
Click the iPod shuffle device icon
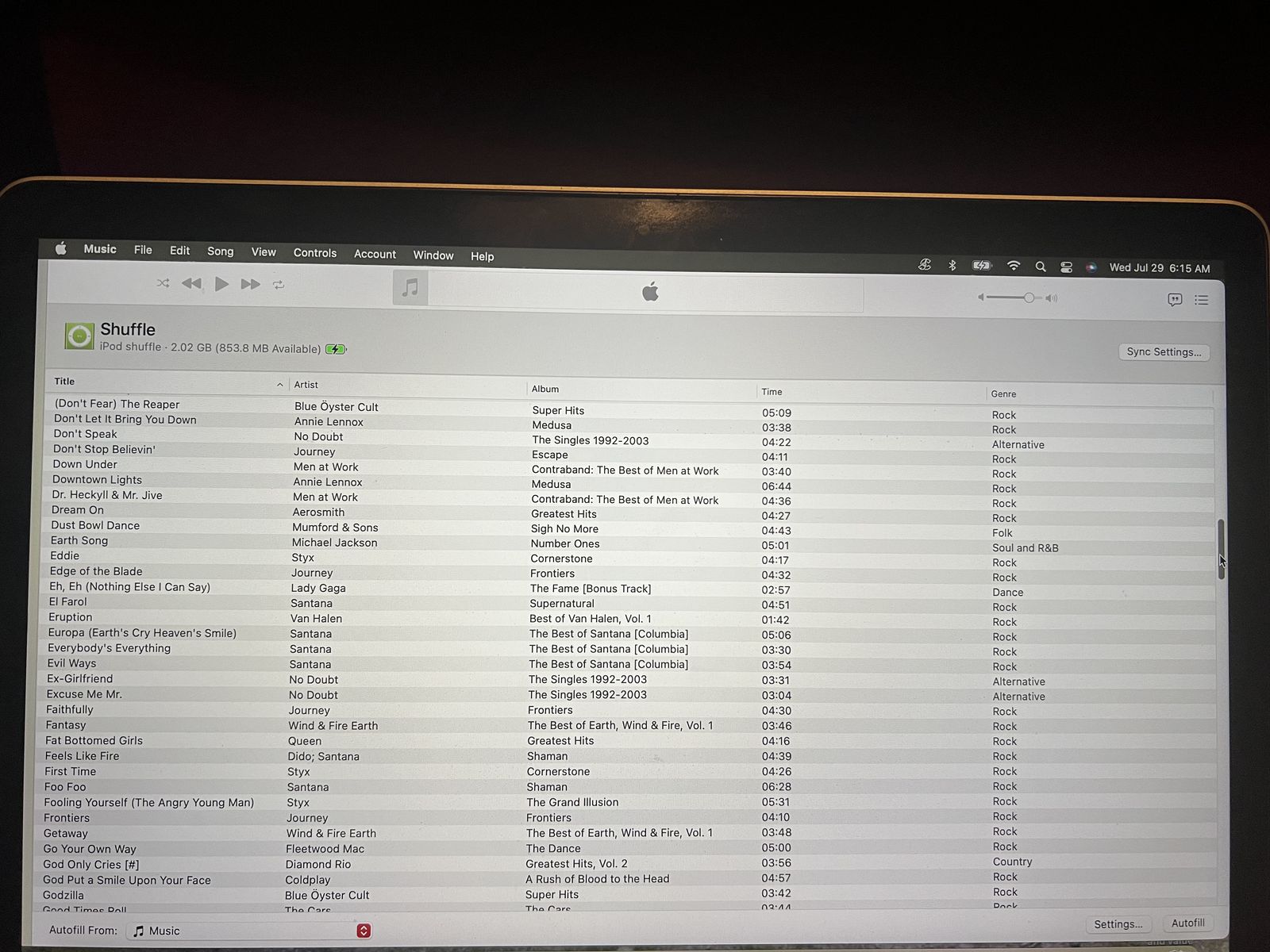pos(79,336)
